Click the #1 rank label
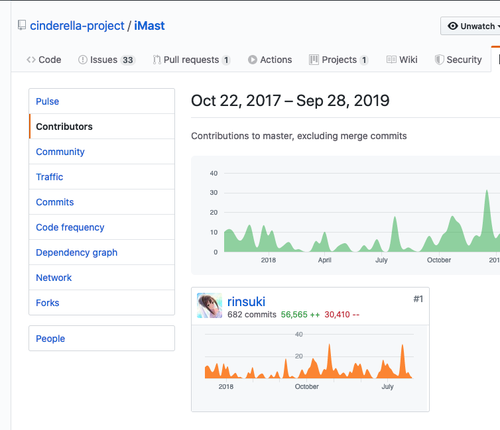 point(418,299)
